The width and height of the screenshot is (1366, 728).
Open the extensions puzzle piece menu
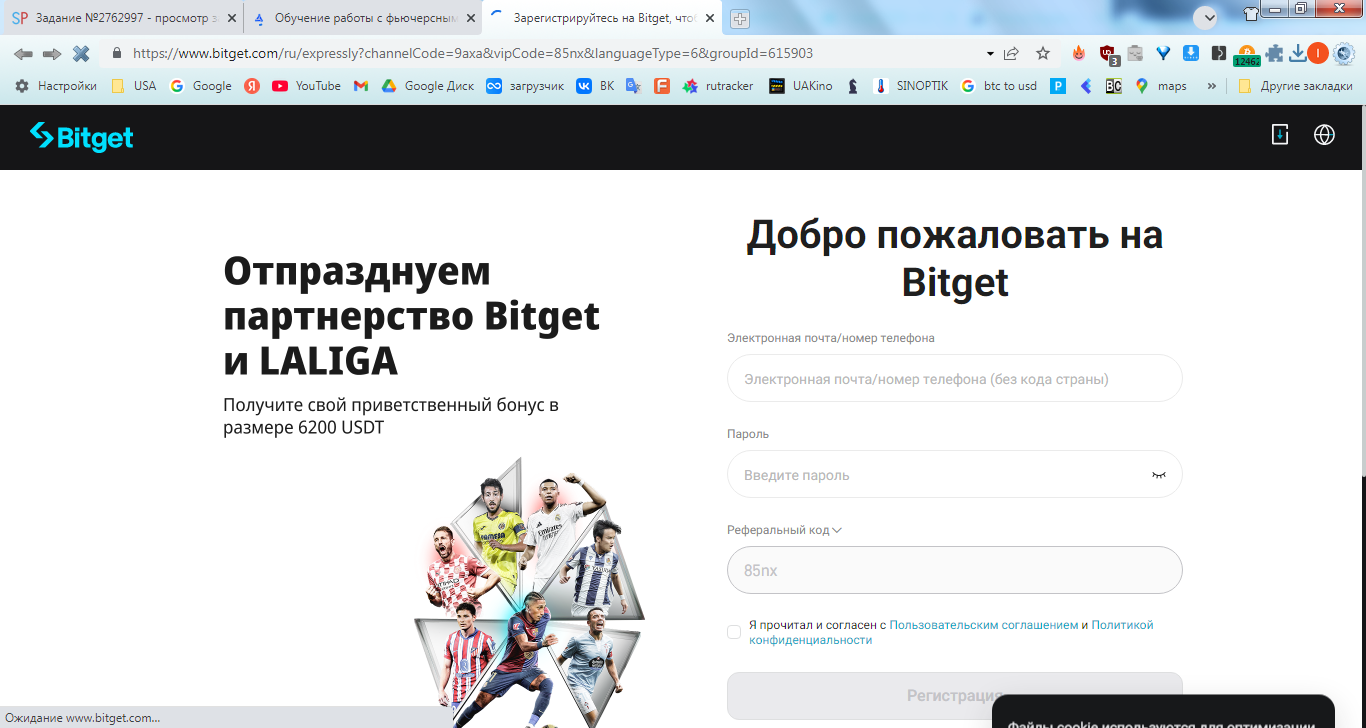[1274, 53]
